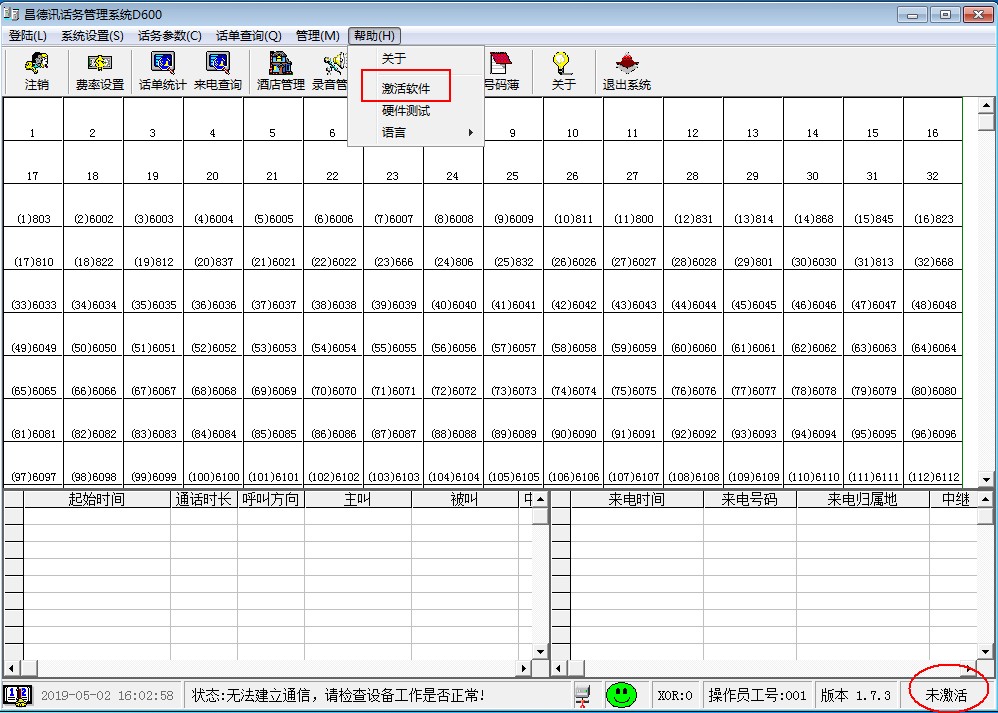Click trunk line cell number 16

click(932, 132)
